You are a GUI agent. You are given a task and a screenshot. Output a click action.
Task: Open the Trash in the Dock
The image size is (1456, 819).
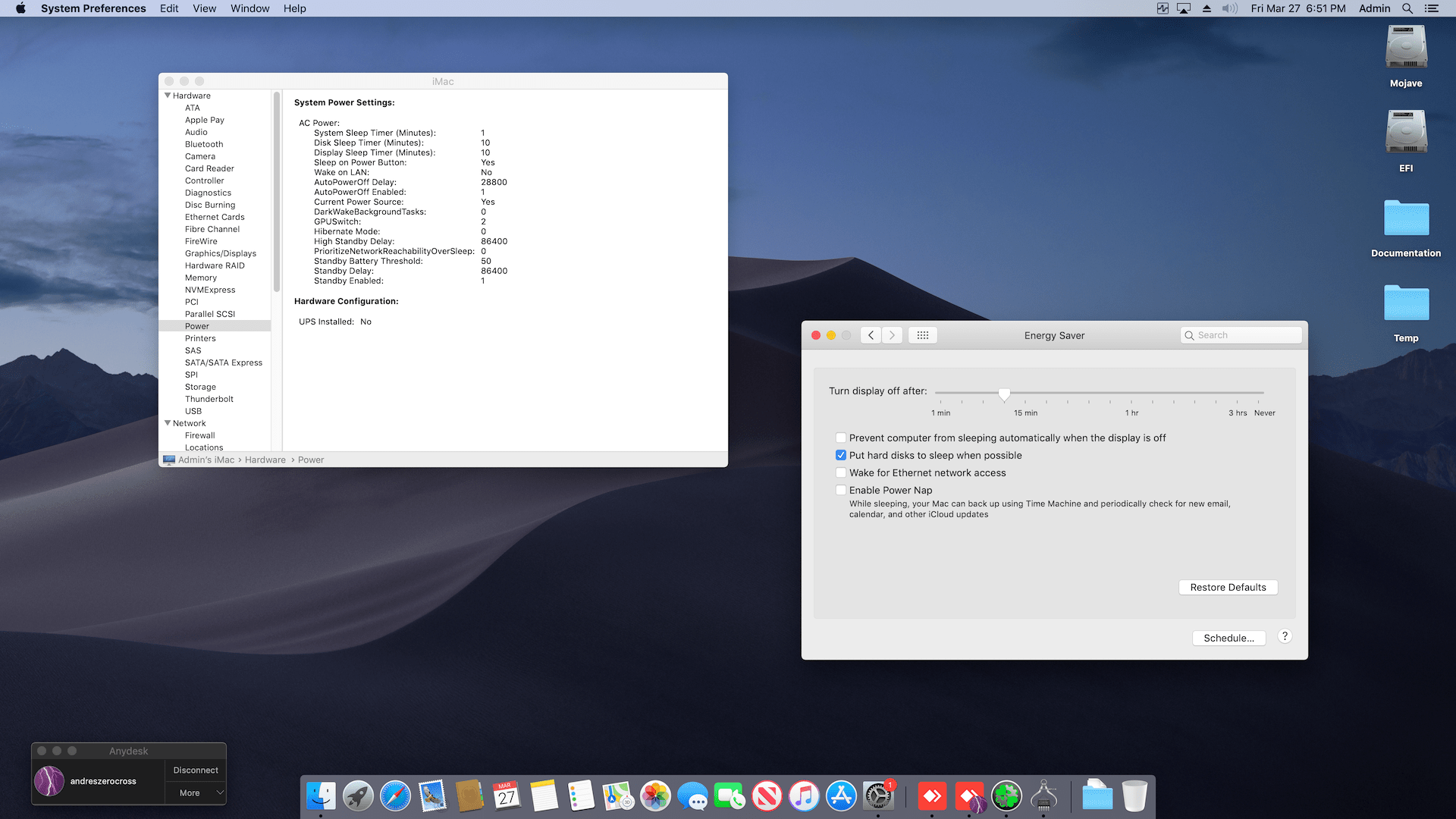1134,796
